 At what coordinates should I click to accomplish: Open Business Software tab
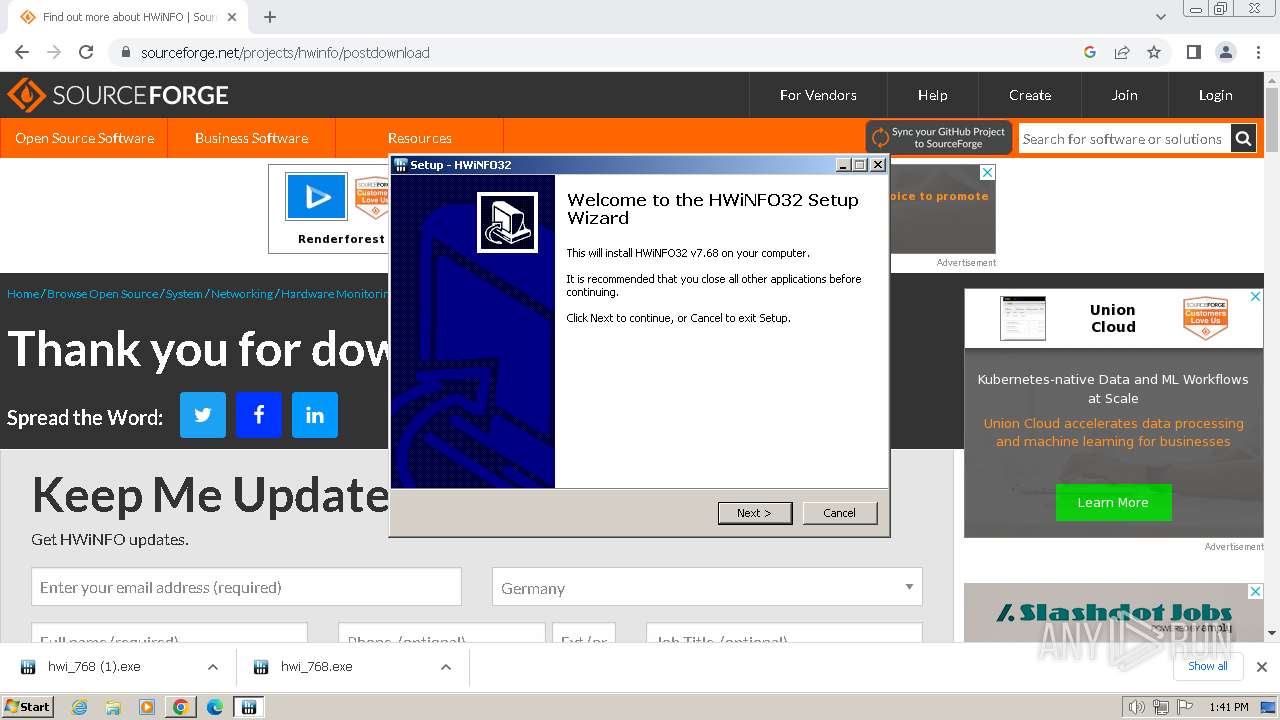click(251, 138)
